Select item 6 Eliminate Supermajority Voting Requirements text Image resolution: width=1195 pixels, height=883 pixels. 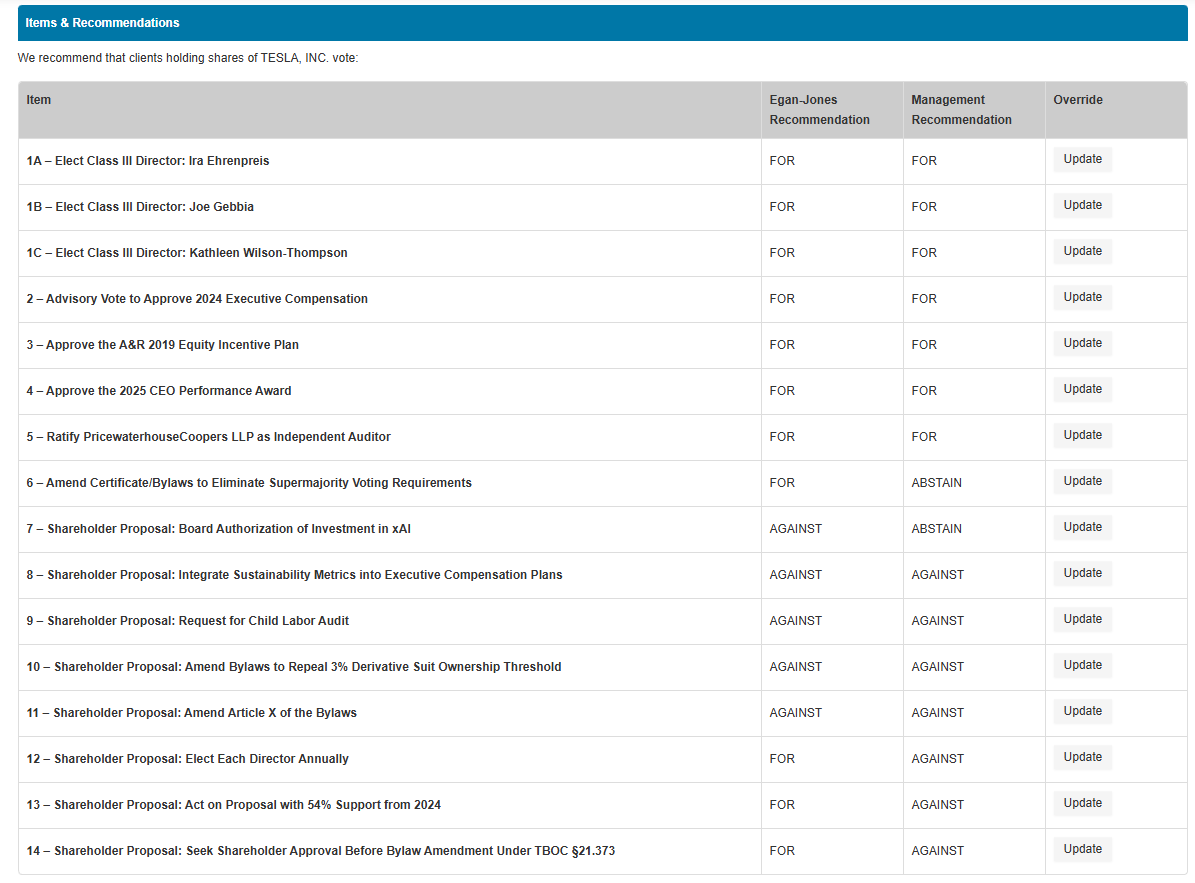249,483
